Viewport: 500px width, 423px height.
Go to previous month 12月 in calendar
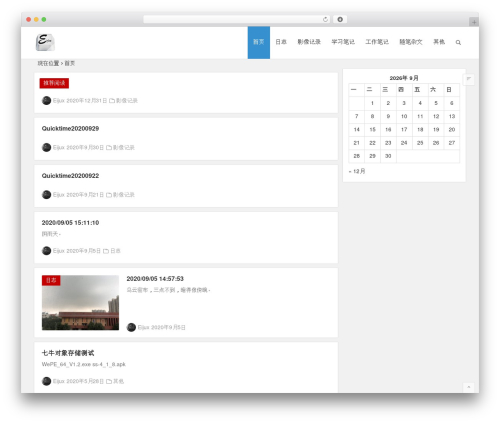coord(357,171)
